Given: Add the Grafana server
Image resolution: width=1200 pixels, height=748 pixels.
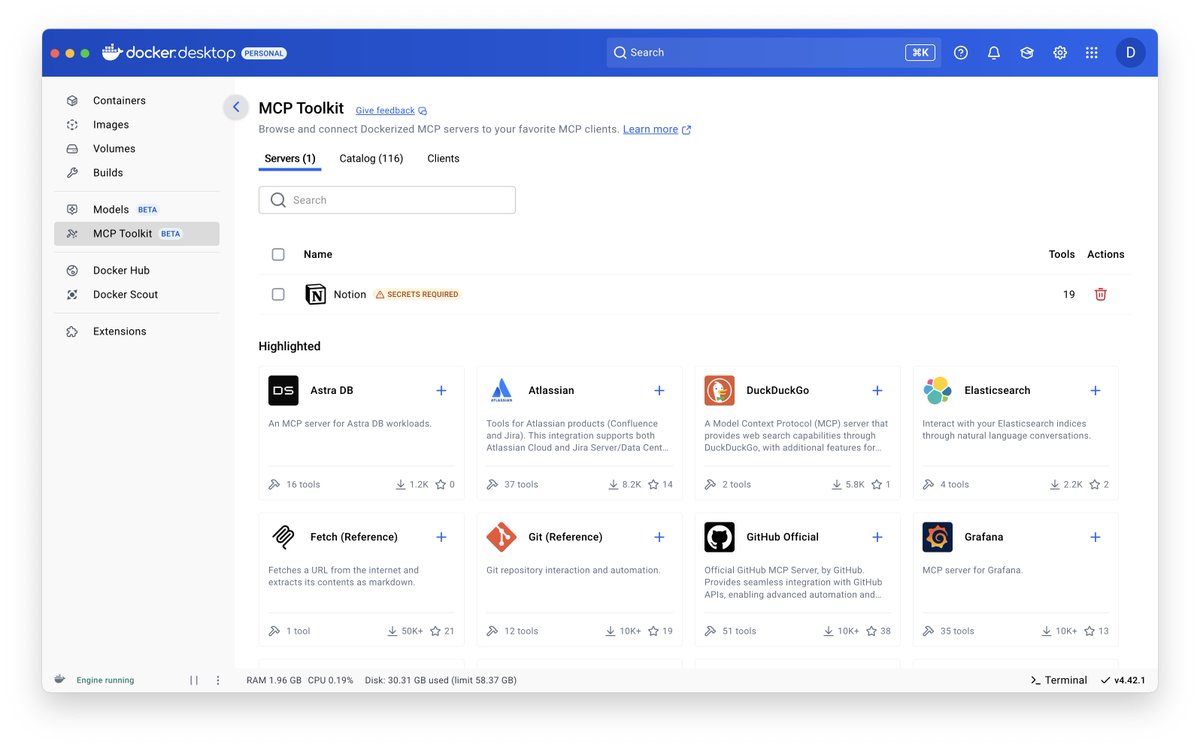Looking at the screenshot, I should click(1095, 537).
